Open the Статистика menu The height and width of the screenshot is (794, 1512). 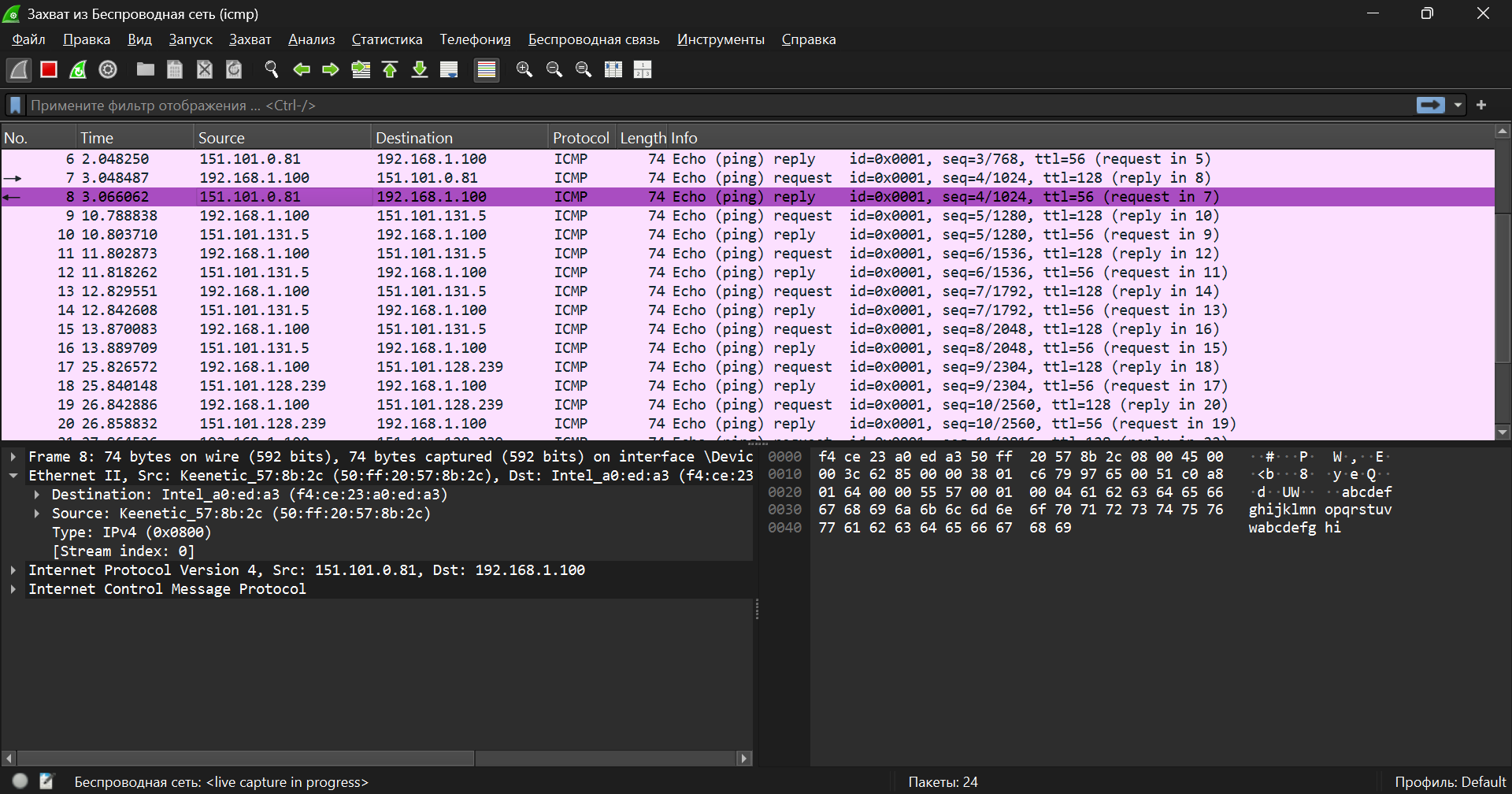tap(387, 39)
